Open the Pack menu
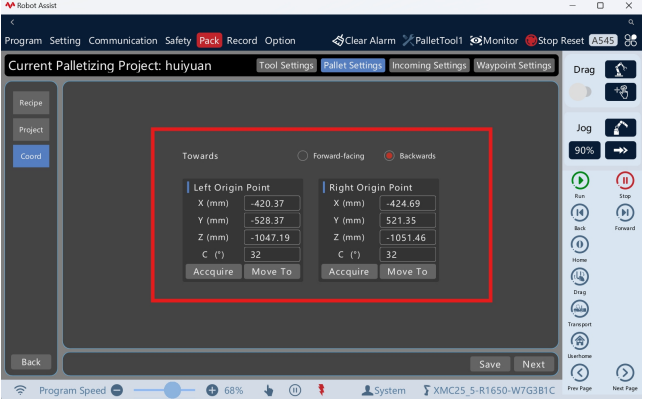 pyautogui.click(x=209, y=40)
